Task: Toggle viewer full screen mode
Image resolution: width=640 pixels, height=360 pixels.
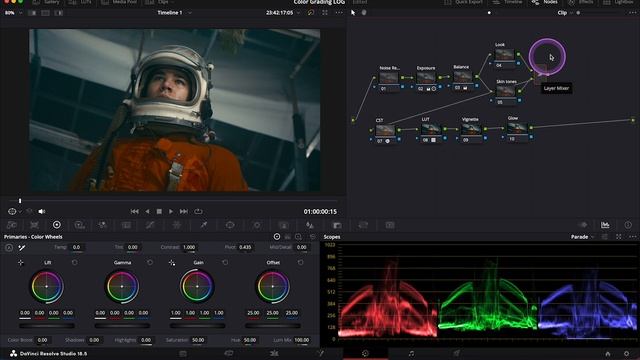Action: click(325, 13)
